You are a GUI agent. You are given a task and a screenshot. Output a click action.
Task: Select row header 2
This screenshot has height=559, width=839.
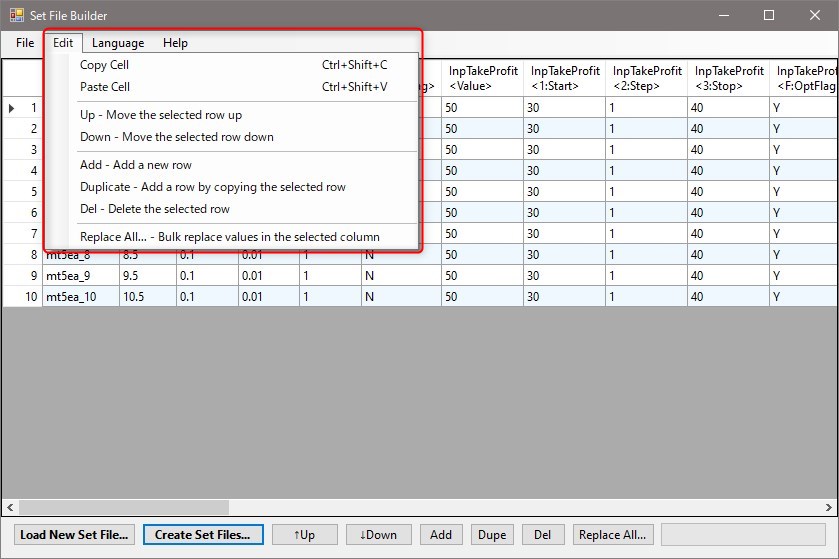pyautogui.click(x=22, y=128)
